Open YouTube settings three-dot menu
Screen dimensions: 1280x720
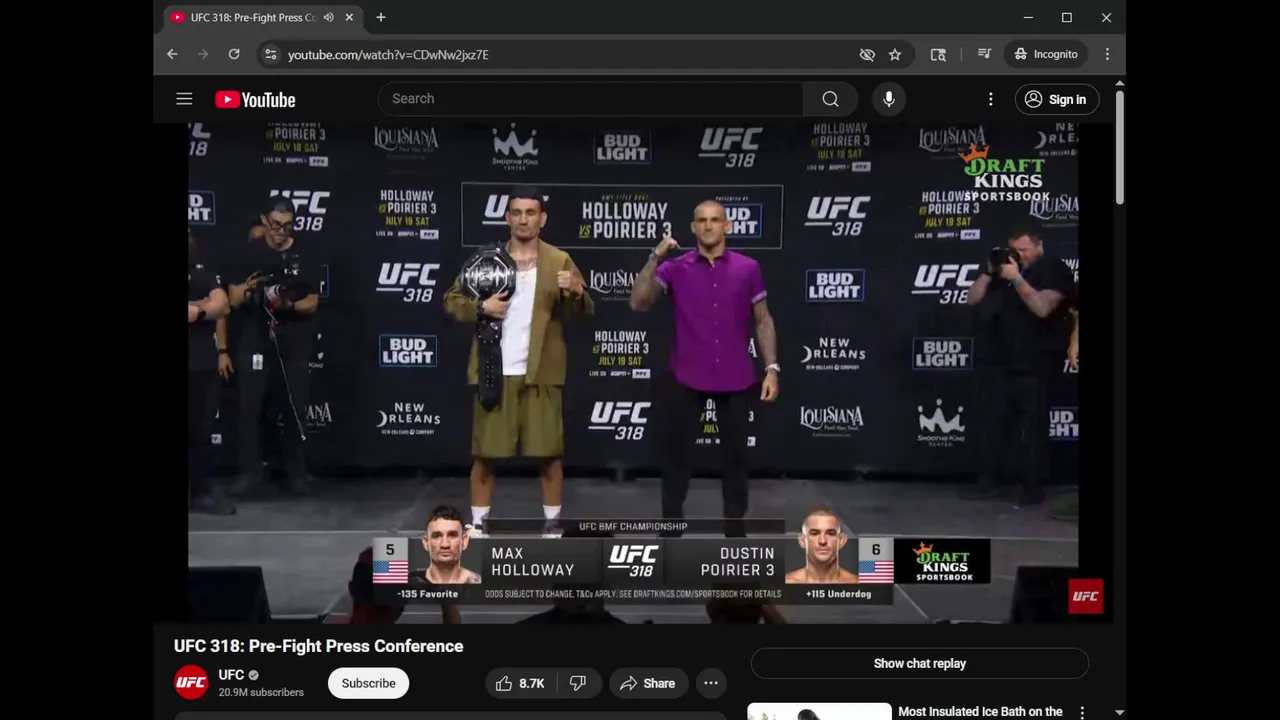tap(991, 99)
